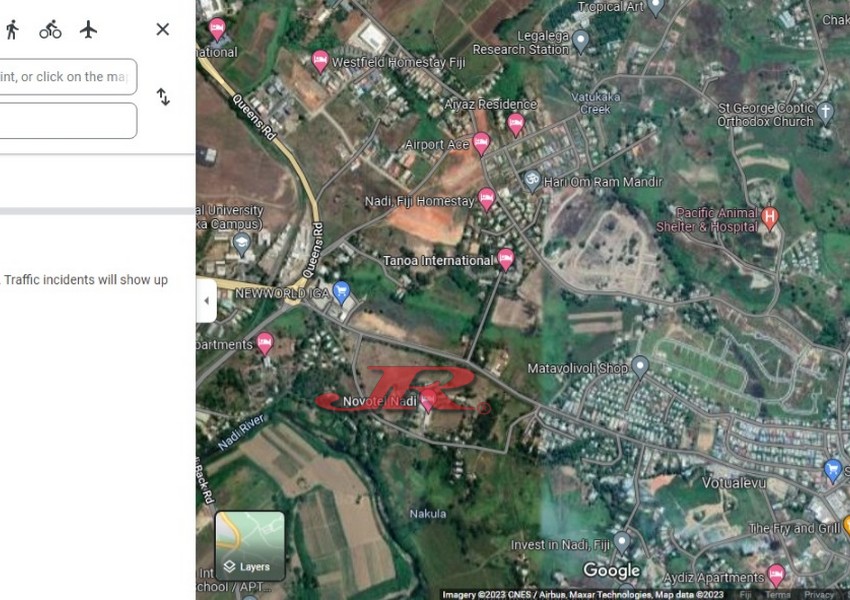
Task: Choose the flights travel mode icon
Action: point(89,30)
